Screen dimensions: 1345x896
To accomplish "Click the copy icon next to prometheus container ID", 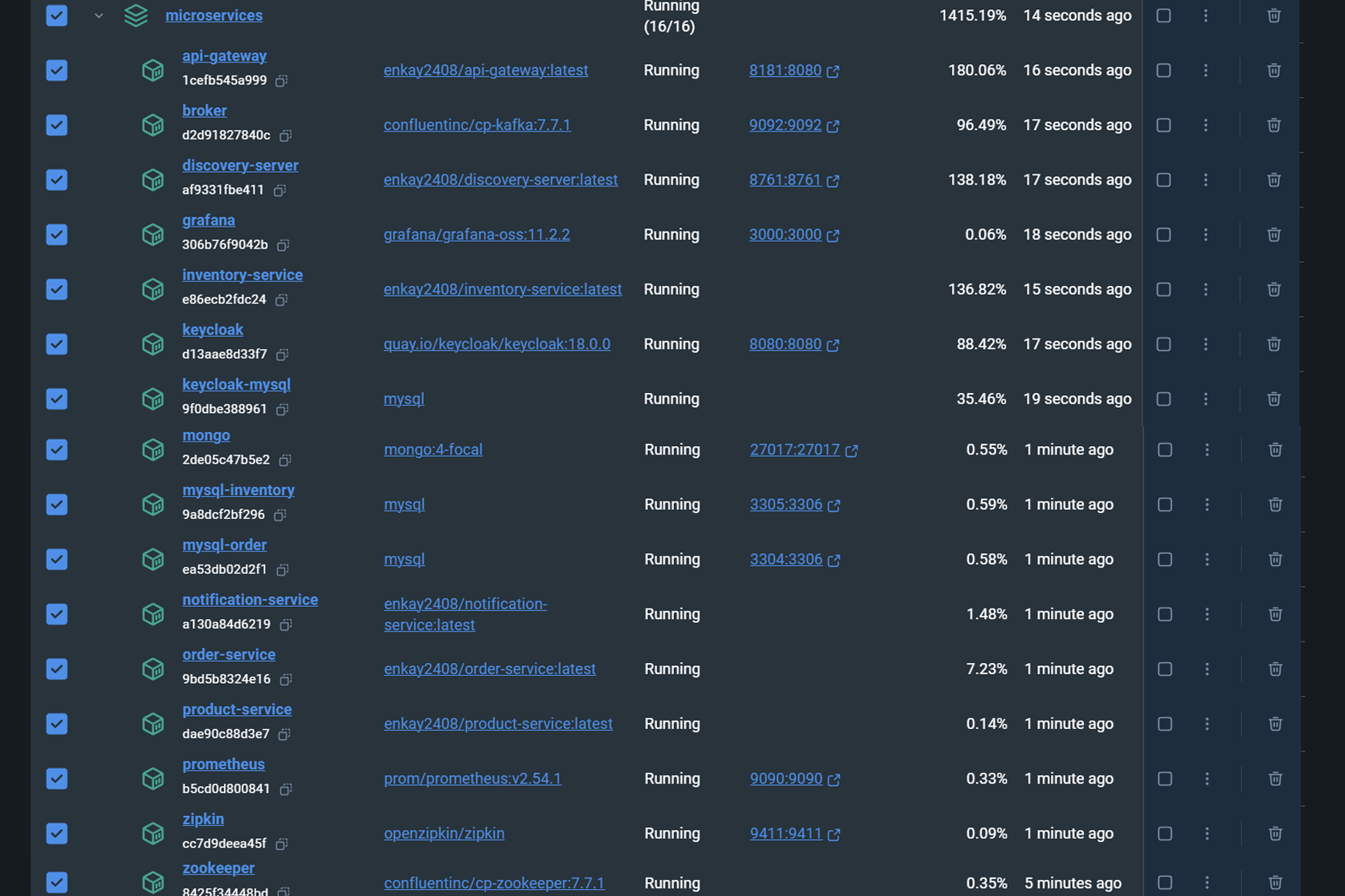I will click(x=285, y=789).
